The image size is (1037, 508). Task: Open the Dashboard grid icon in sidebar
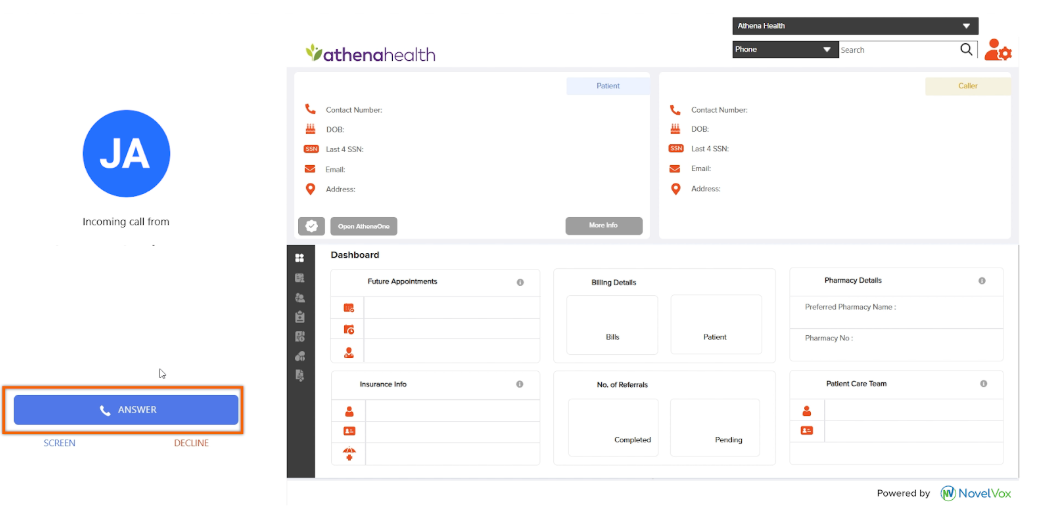pyautogui.click(x=300, y=258)
